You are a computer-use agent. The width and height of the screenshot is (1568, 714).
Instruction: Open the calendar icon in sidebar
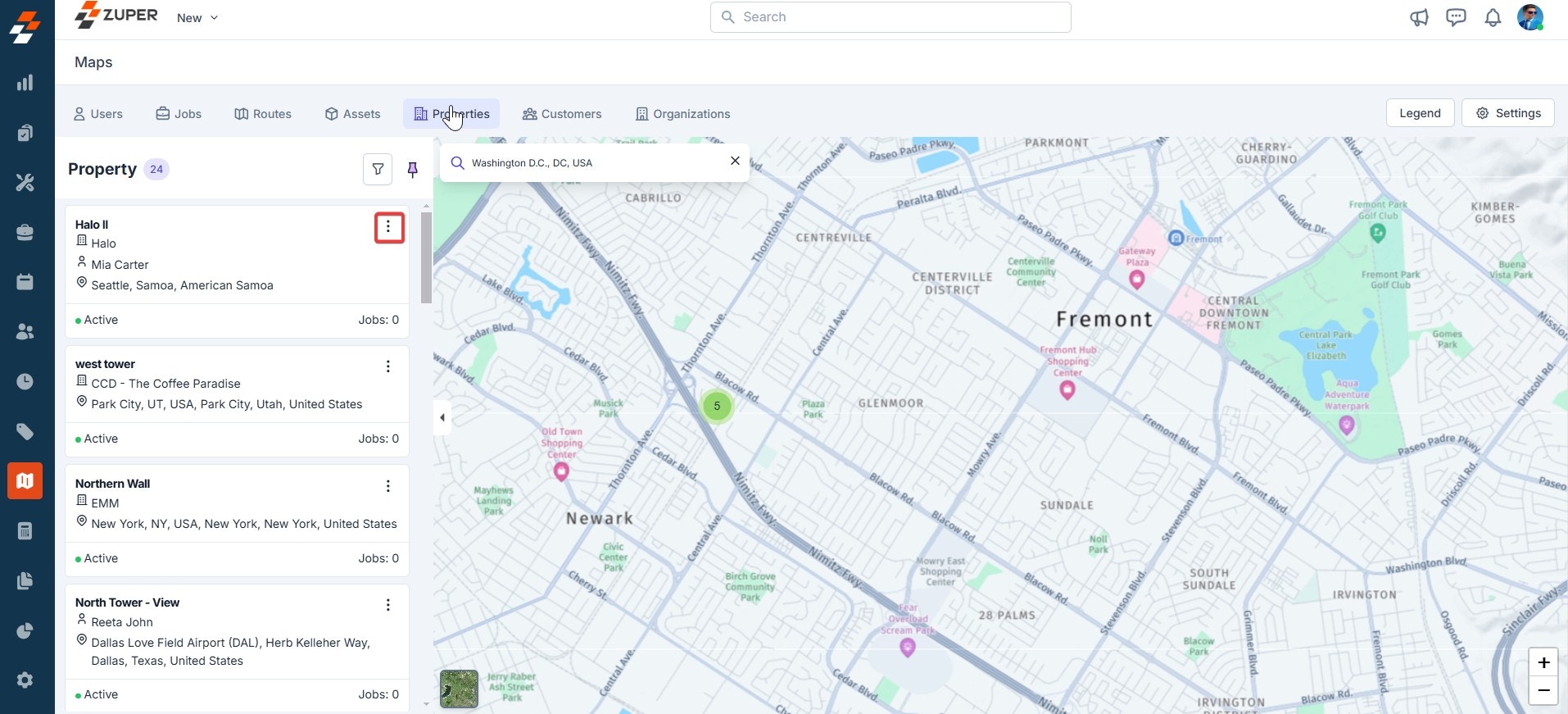click(25, 282)
